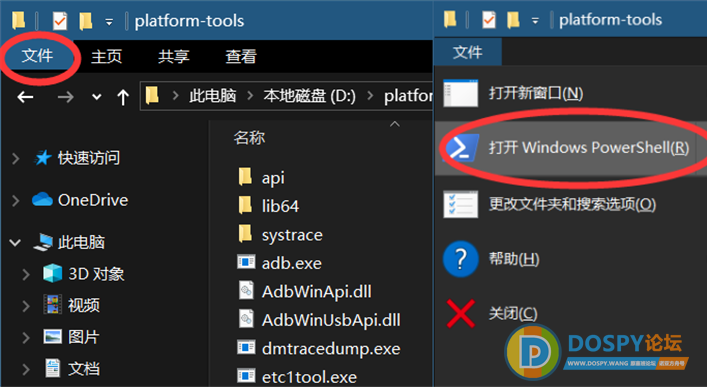Screen dimensions: 707x387
Task: Click new folder icon in right window title bar
Action: pyautogui.click(x=513, y=20)
